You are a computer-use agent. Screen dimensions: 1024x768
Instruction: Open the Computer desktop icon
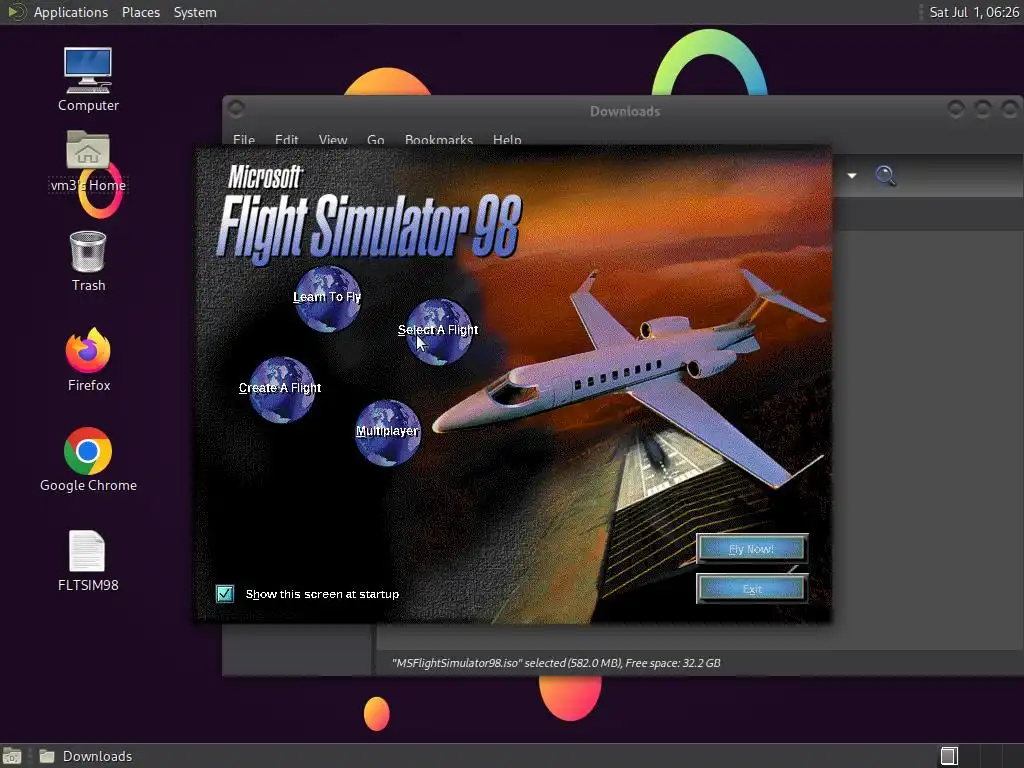click(x=88, y=80)
